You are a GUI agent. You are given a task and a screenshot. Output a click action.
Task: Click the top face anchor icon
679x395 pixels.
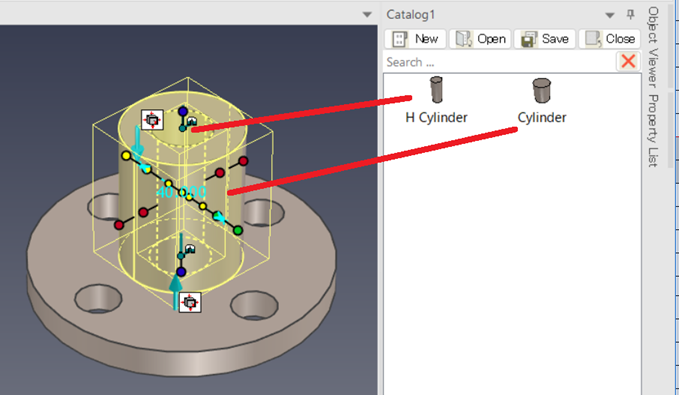tap(152, 120)
